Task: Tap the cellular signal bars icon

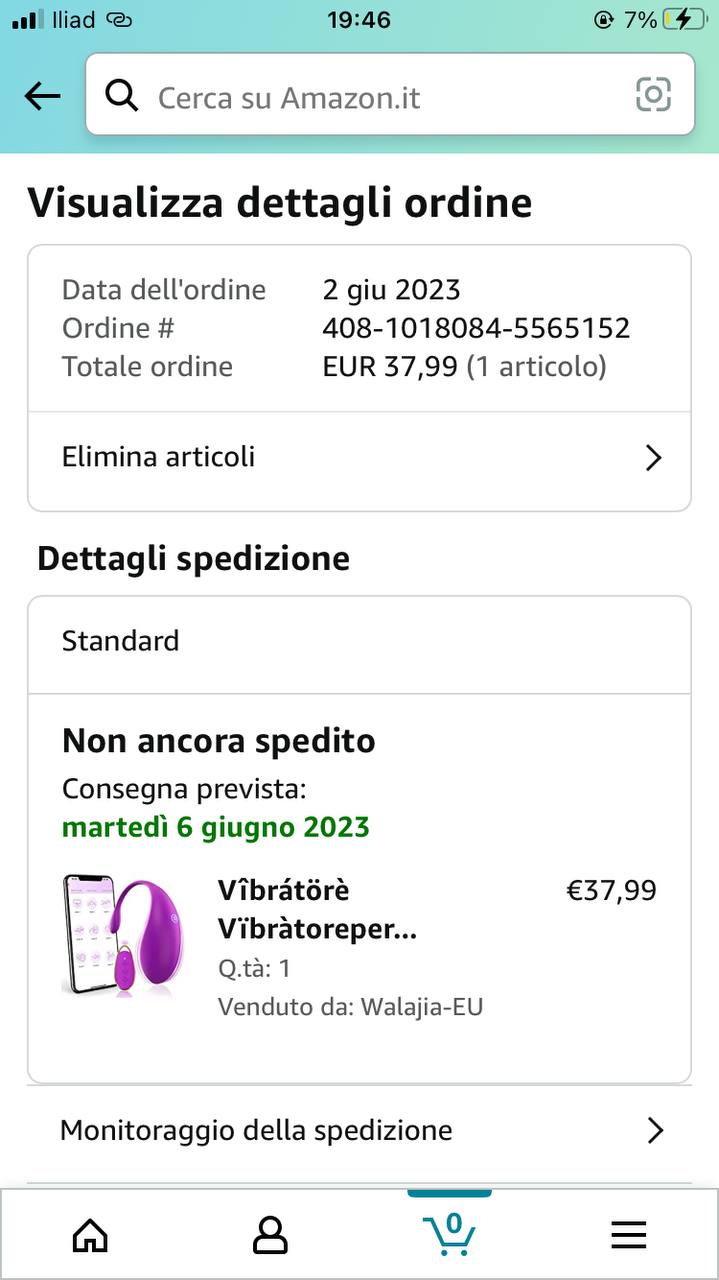Action: point(28,19)
